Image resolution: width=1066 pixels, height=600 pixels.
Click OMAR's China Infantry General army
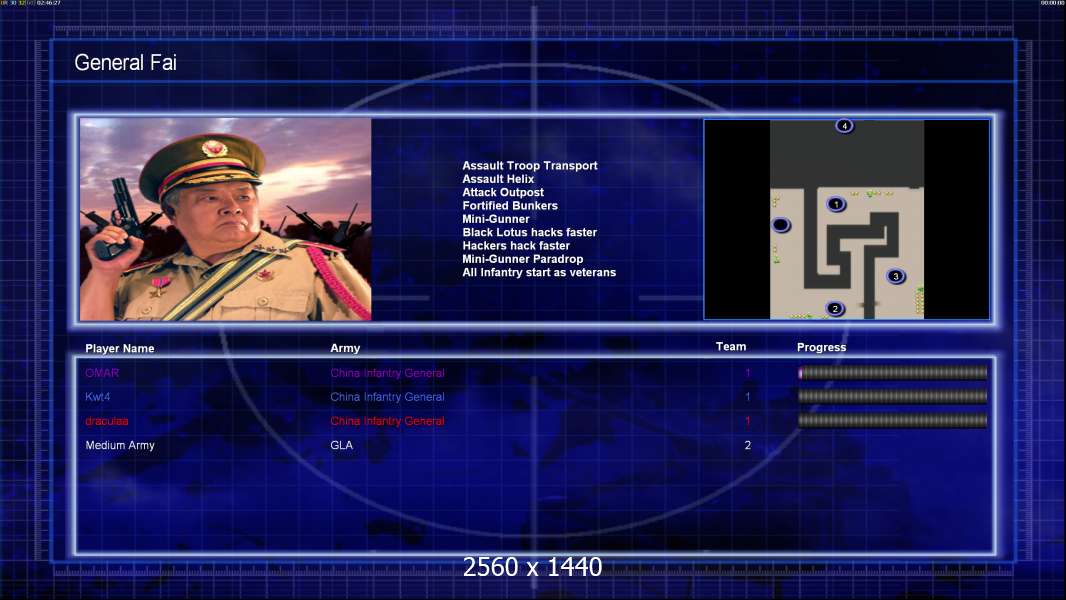coord(388,373)
